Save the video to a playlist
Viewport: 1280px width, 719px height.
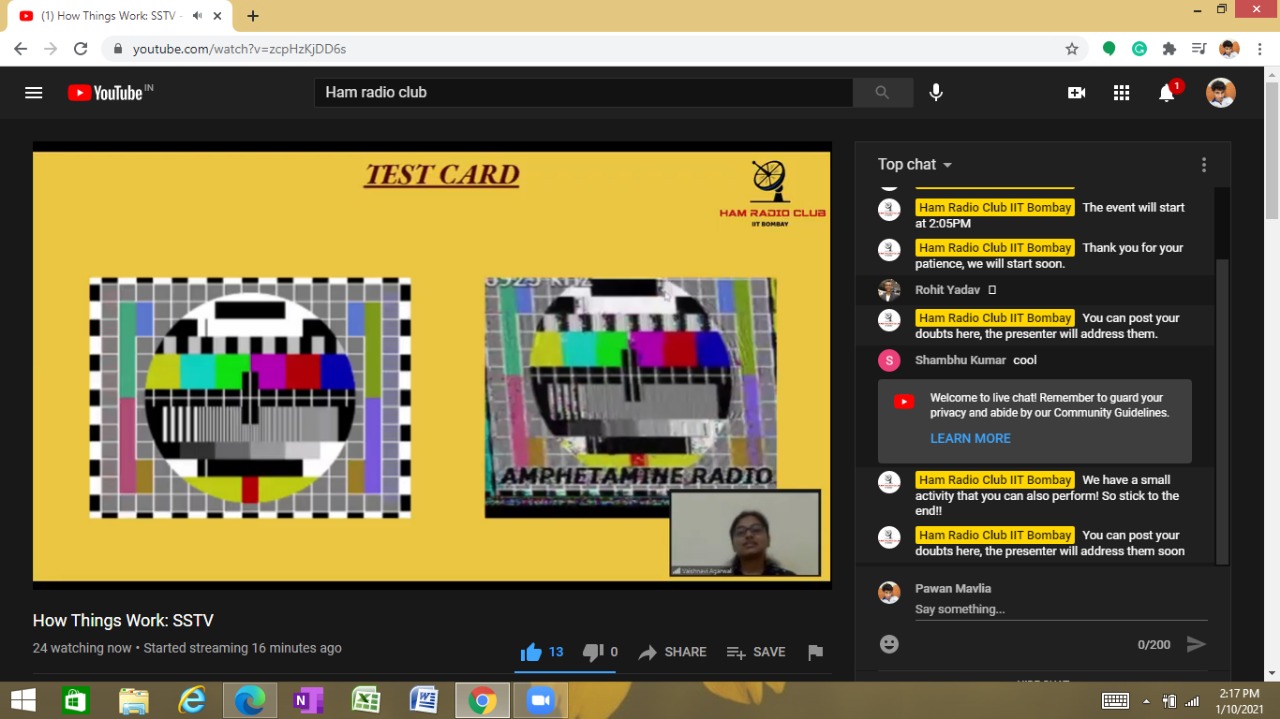coord(756,652)
